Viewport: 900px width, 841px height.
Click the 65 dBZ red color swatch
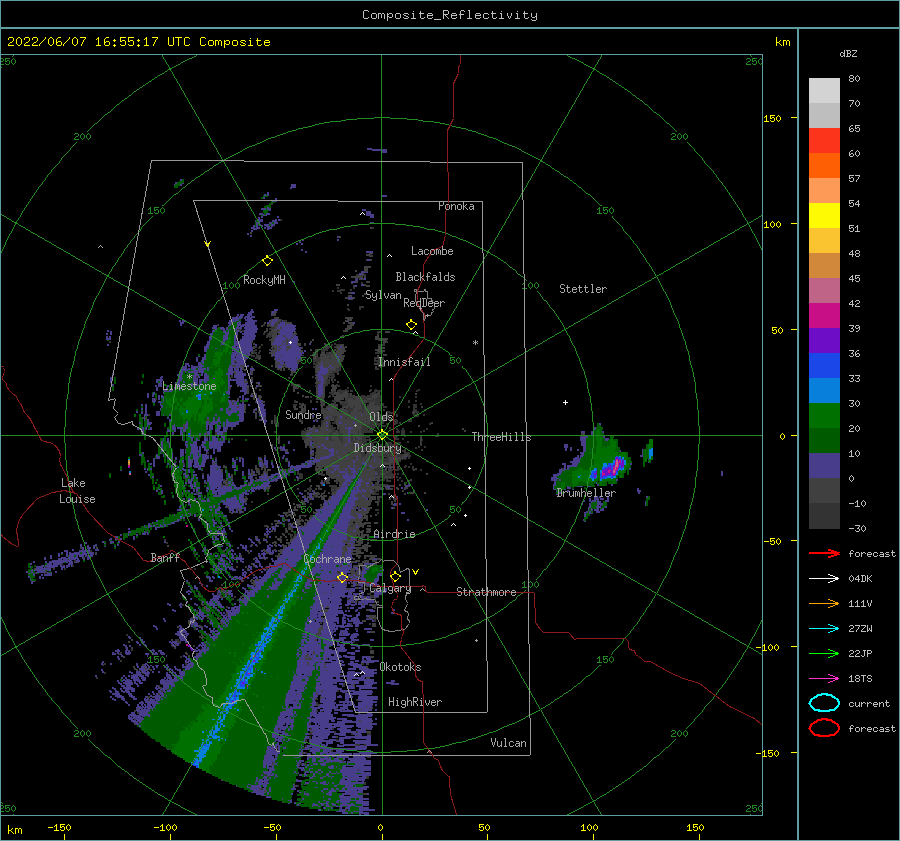pyautogui.click(x=824, y=141)
